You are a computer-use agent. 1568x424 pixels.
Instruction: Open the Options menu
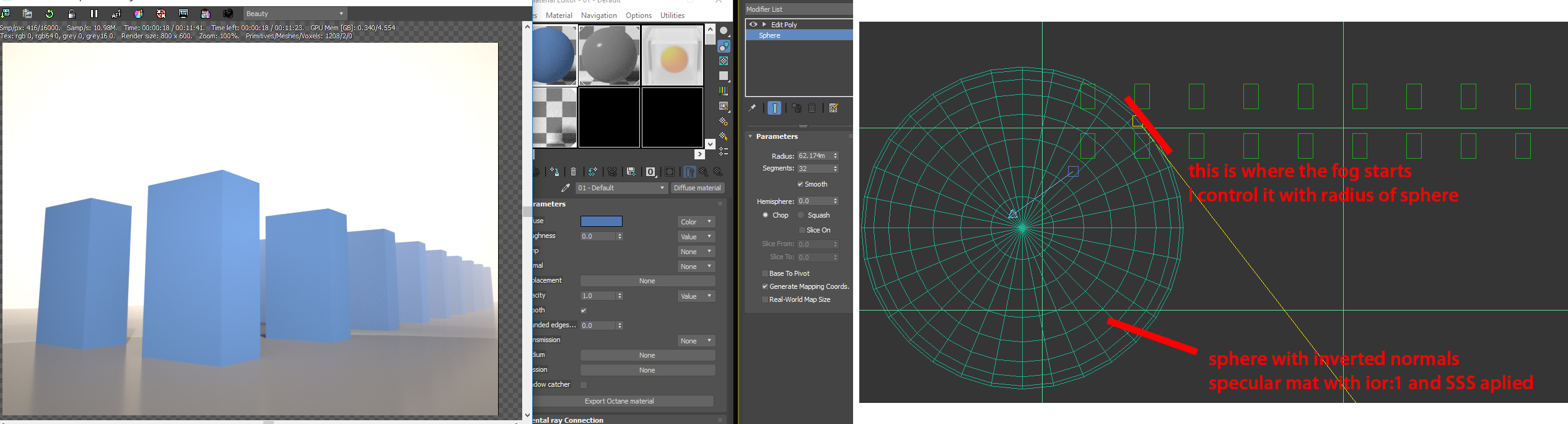[638, 15]
